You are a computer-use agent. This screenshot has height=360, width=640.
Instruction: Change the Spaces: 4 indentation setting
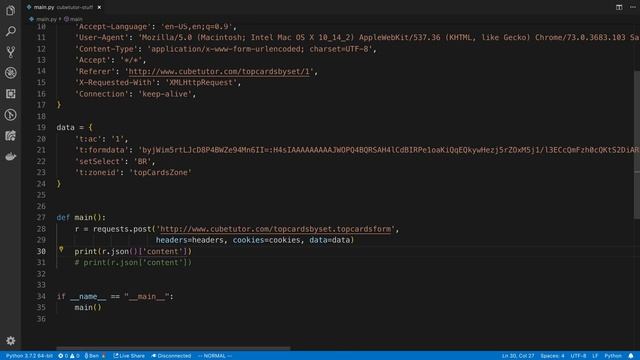coord(552,356)
